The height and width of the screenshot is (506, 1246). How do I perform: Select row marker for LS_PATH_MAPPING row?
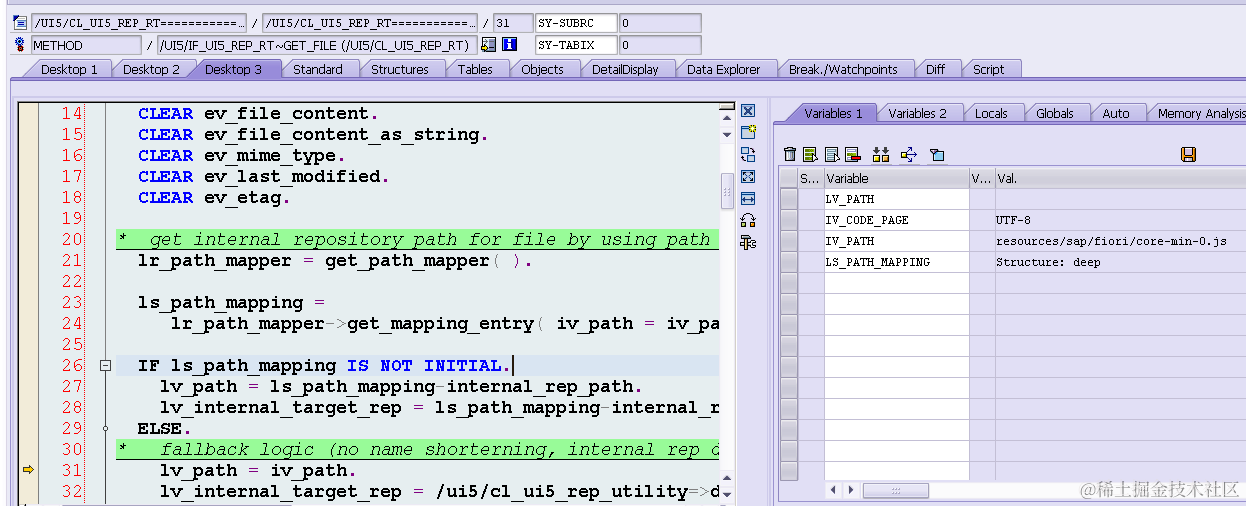[x=789, y=262]
